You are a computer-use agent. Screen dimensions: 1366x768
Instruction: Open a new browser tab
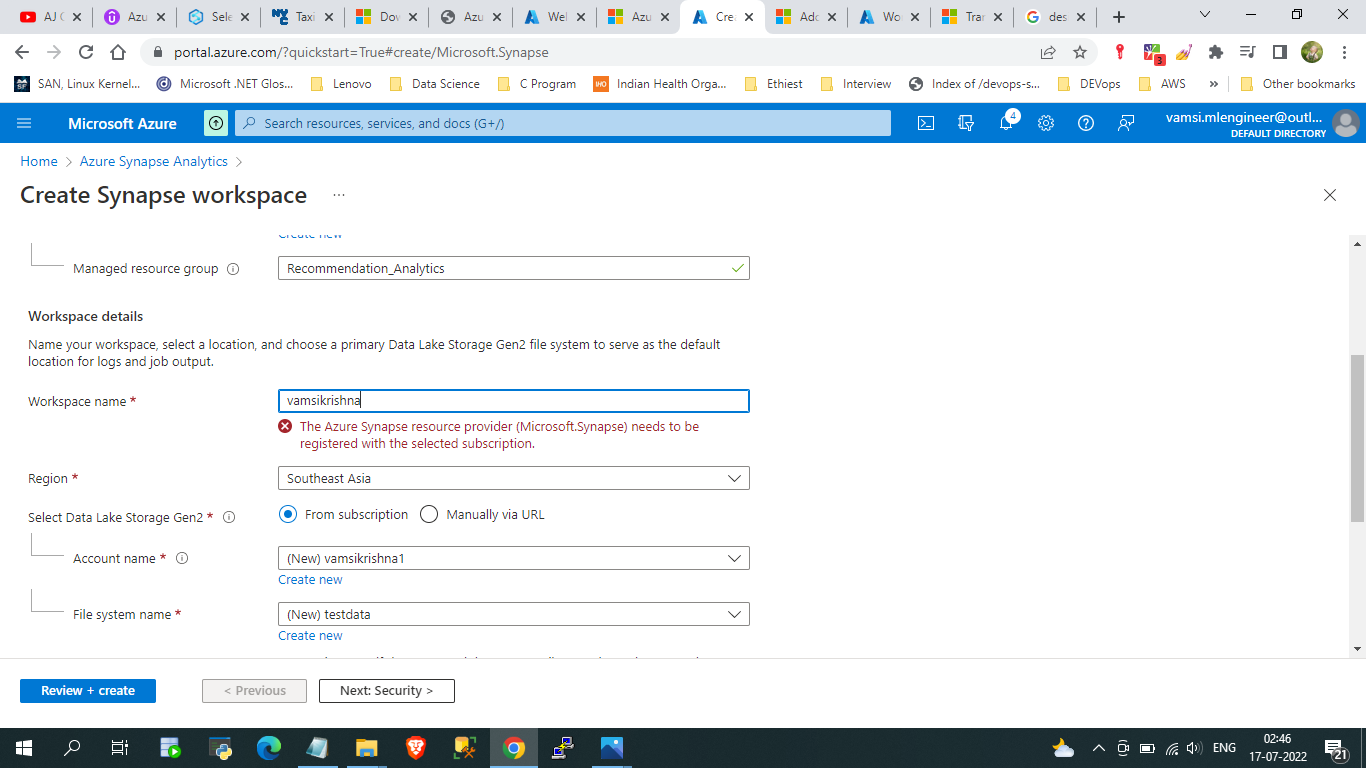coord(1119,17)
